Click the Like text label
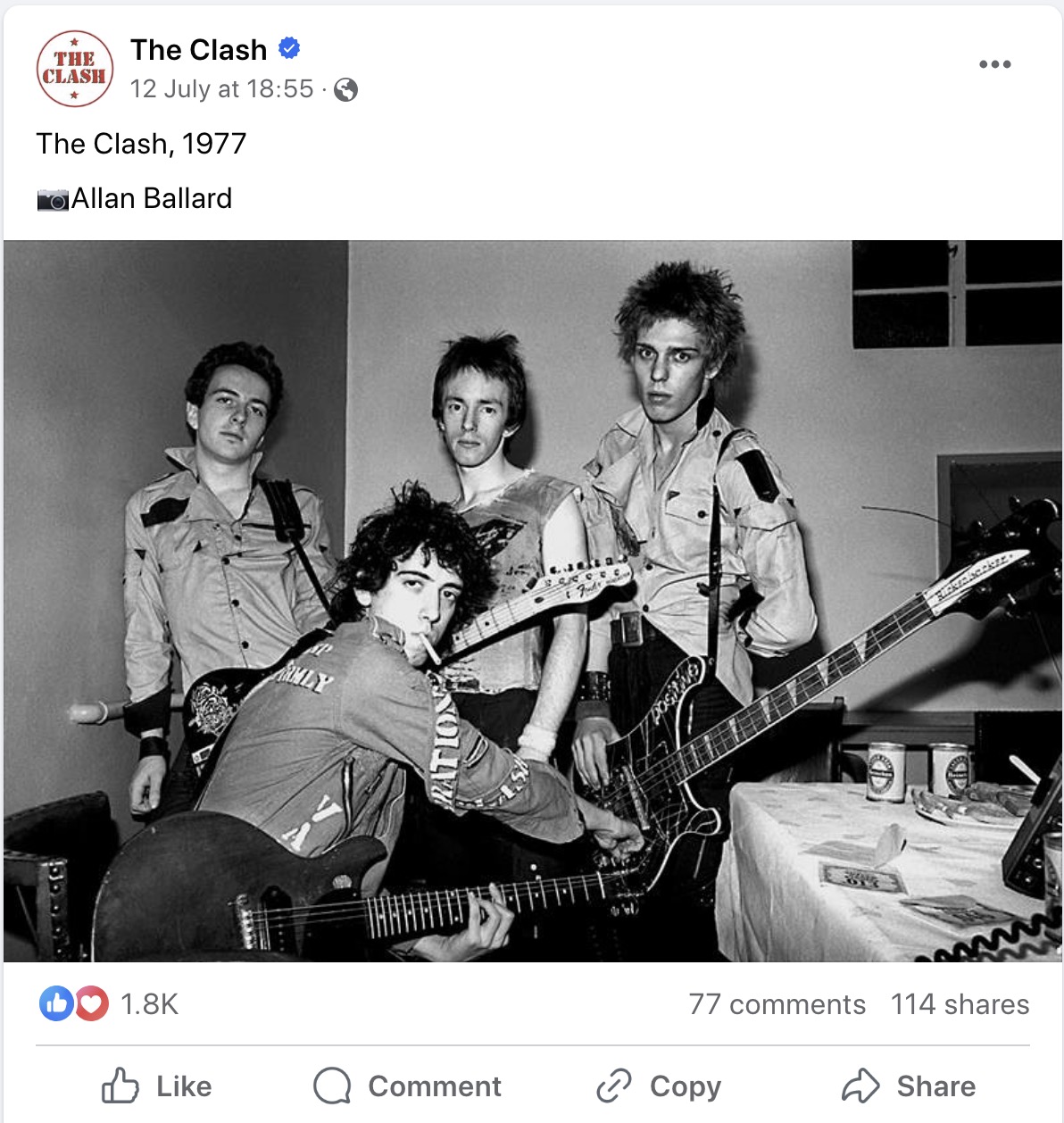 tap(184, 1086)
